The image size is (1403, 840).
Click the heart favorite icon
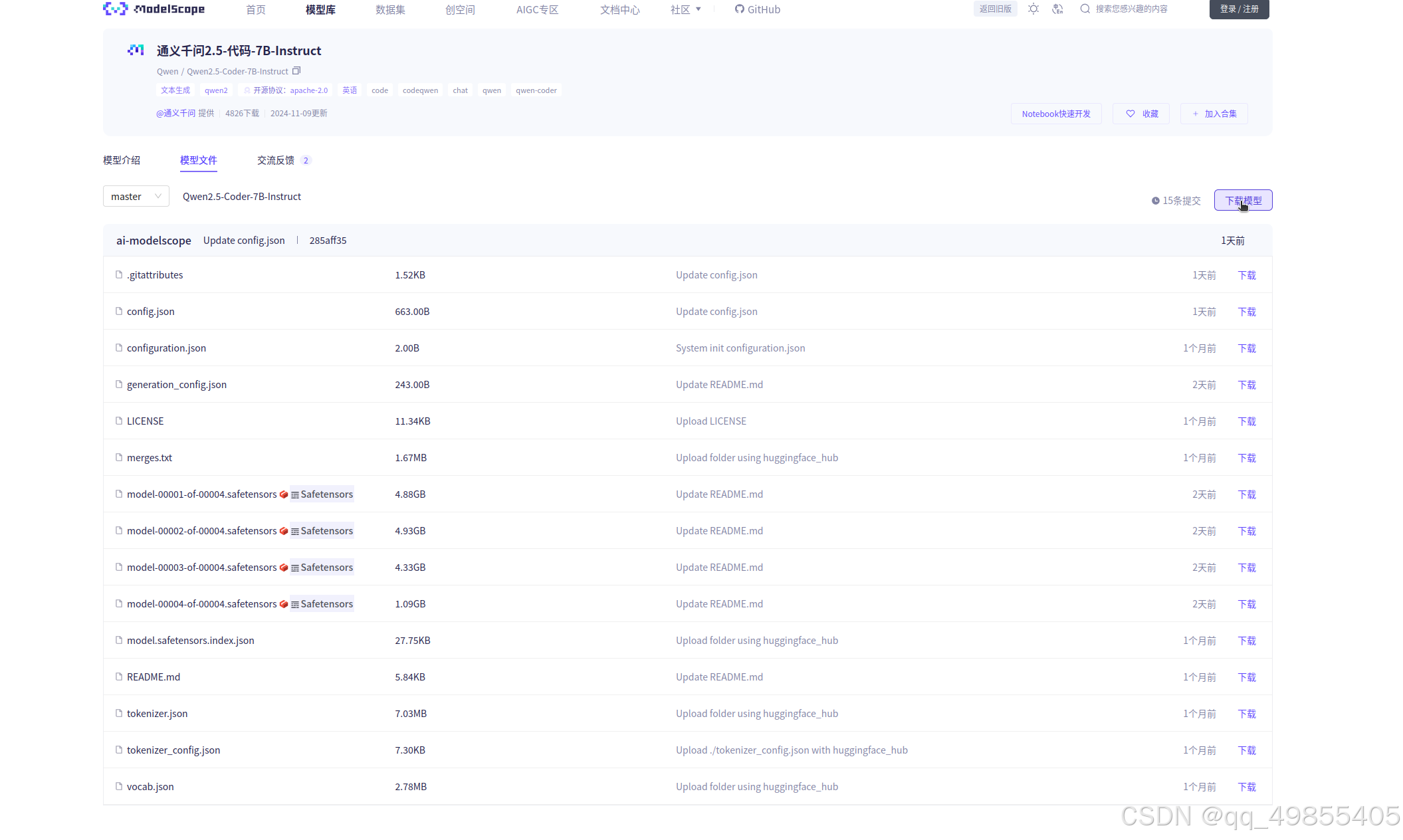(x=1131, y=114)
